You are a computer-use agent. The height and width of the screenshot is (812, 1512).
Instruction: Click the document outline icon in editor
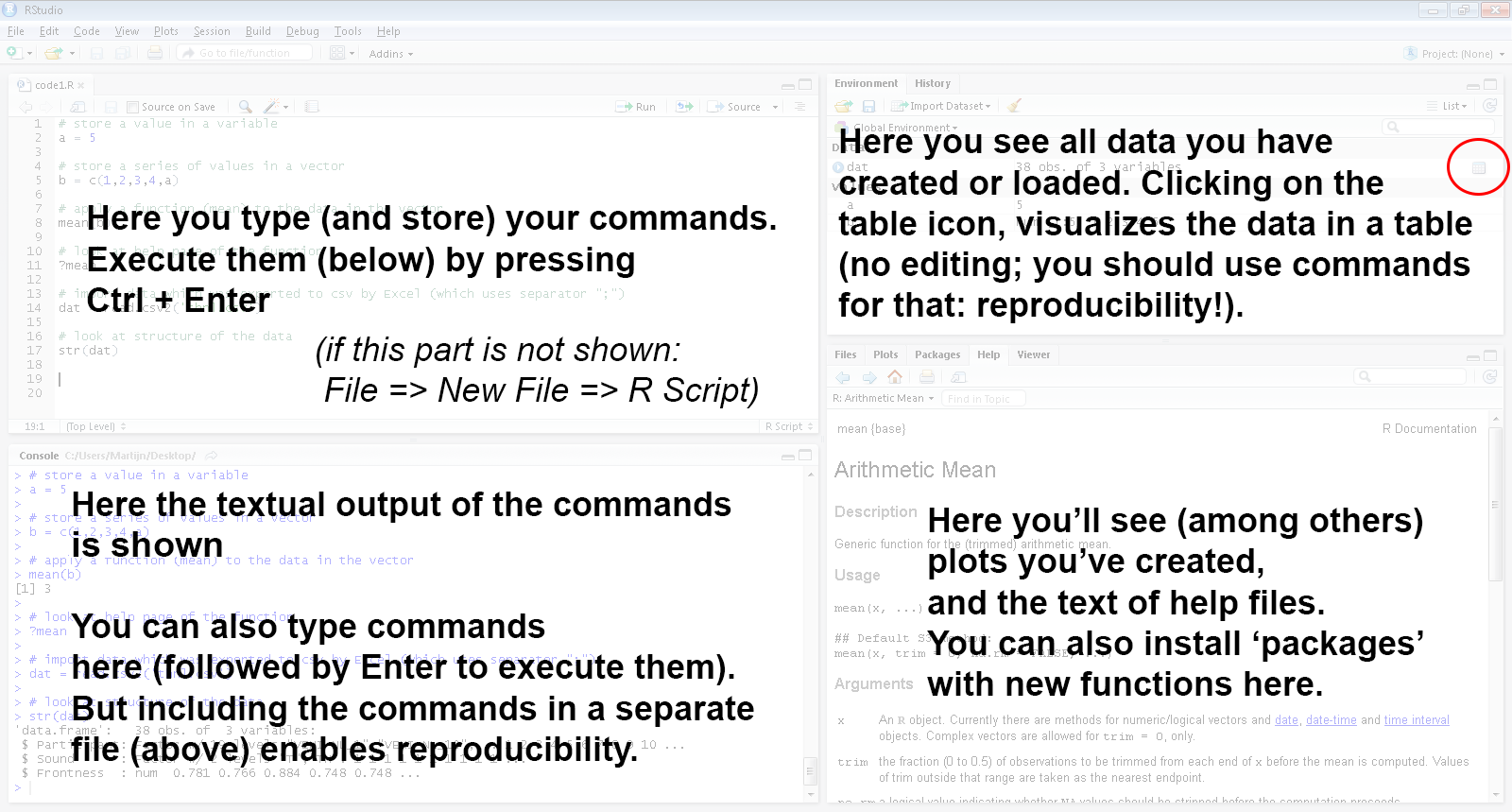(799, 107)
